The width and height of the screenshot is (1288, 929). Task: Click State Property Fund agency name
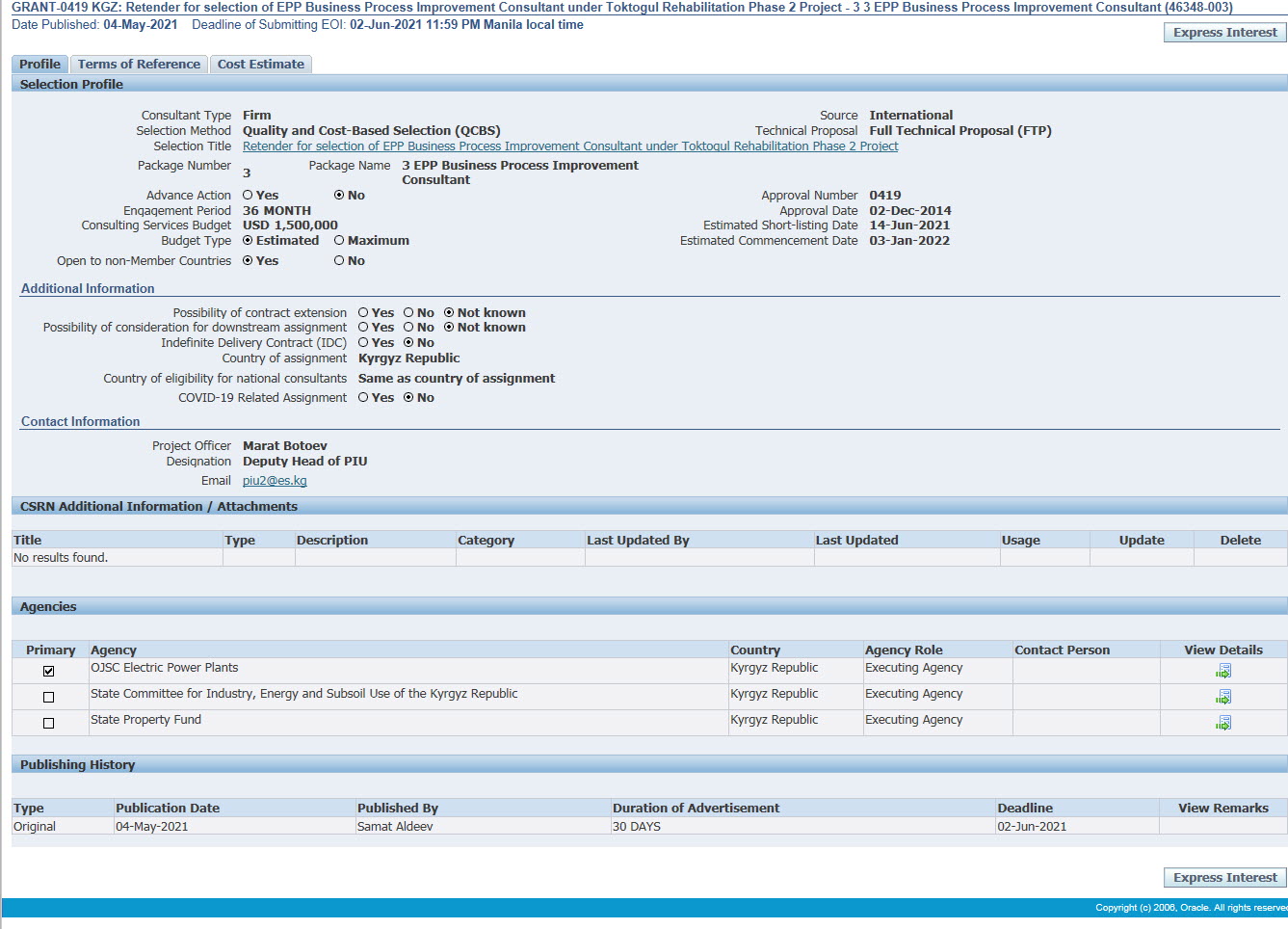pyautogui.click(x=145, y=719)
